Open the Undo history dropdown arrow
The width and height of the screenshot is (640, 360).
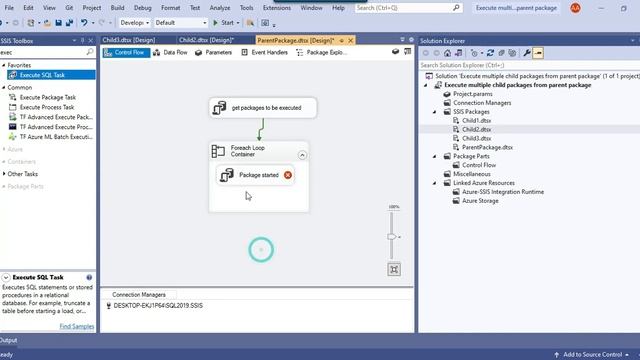(x=93, y=23)
